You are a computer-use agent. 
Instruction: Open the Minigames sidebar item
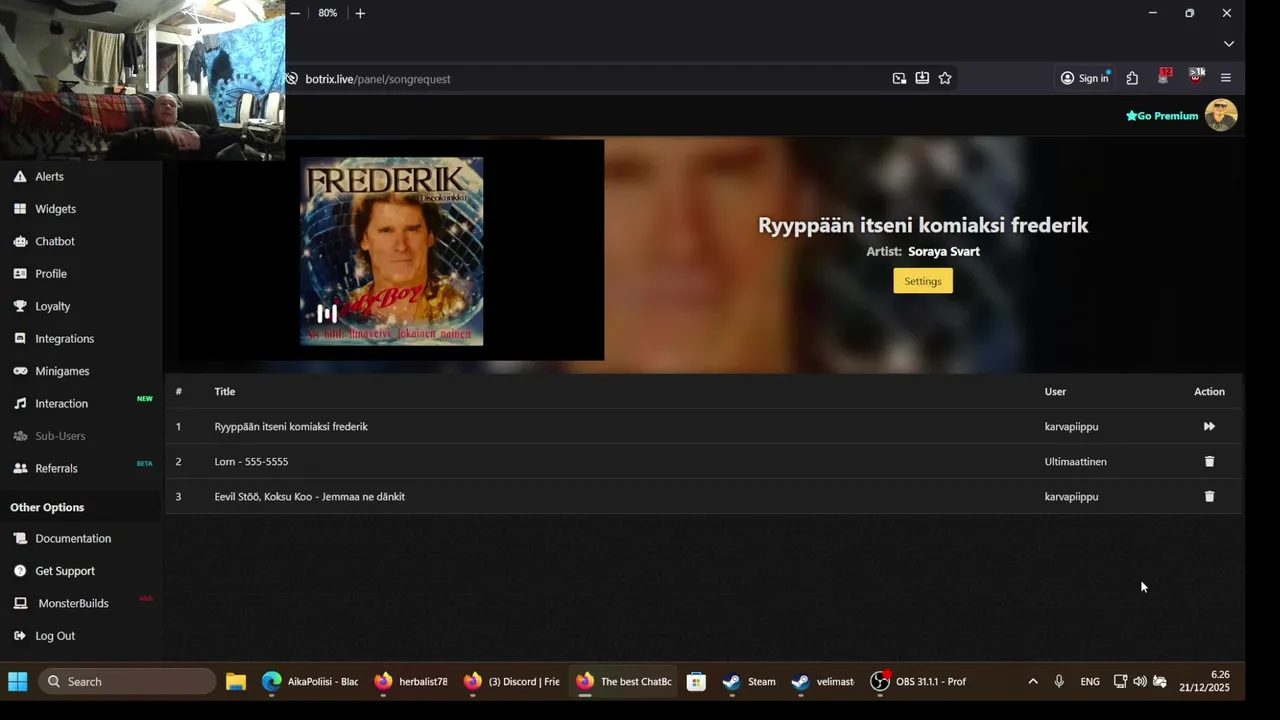(x=62, y=371)
